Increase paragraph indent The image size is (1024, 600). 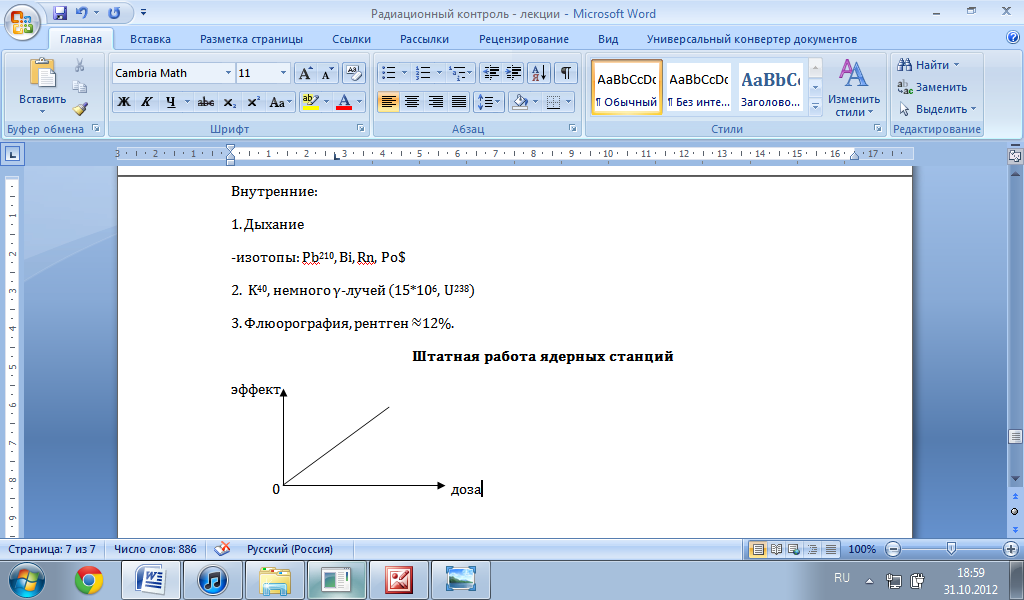tap(513, 72)
